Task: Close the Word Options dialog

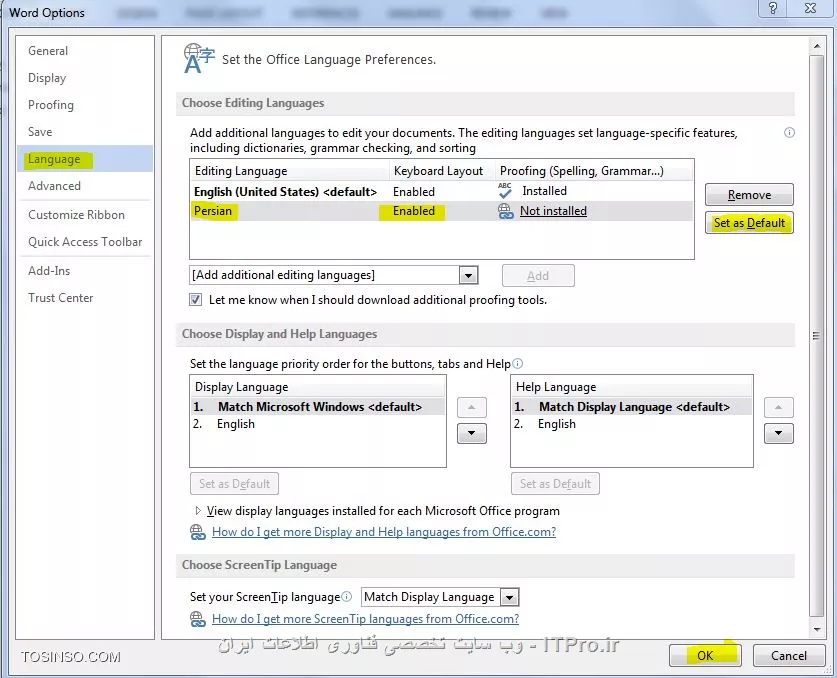Action: 810,8
